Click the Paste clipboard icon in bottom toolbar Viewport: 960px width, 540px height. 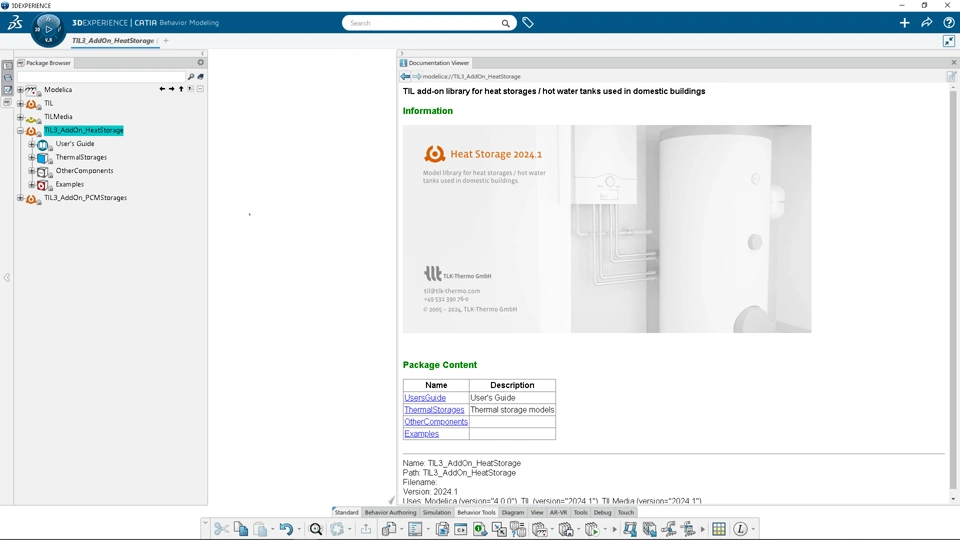(260, 529)
